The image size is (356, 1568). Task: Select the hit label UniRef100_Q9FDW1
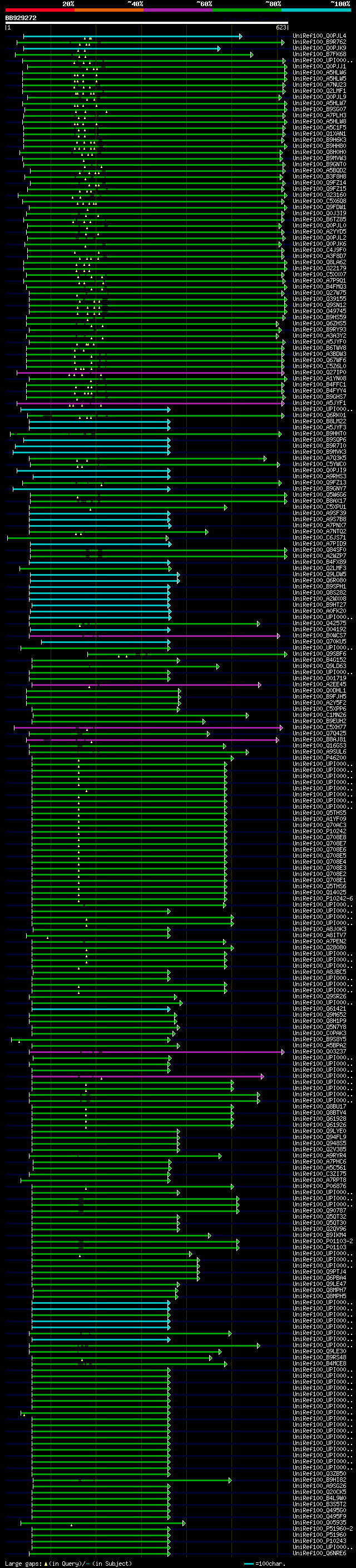[319, 207]
